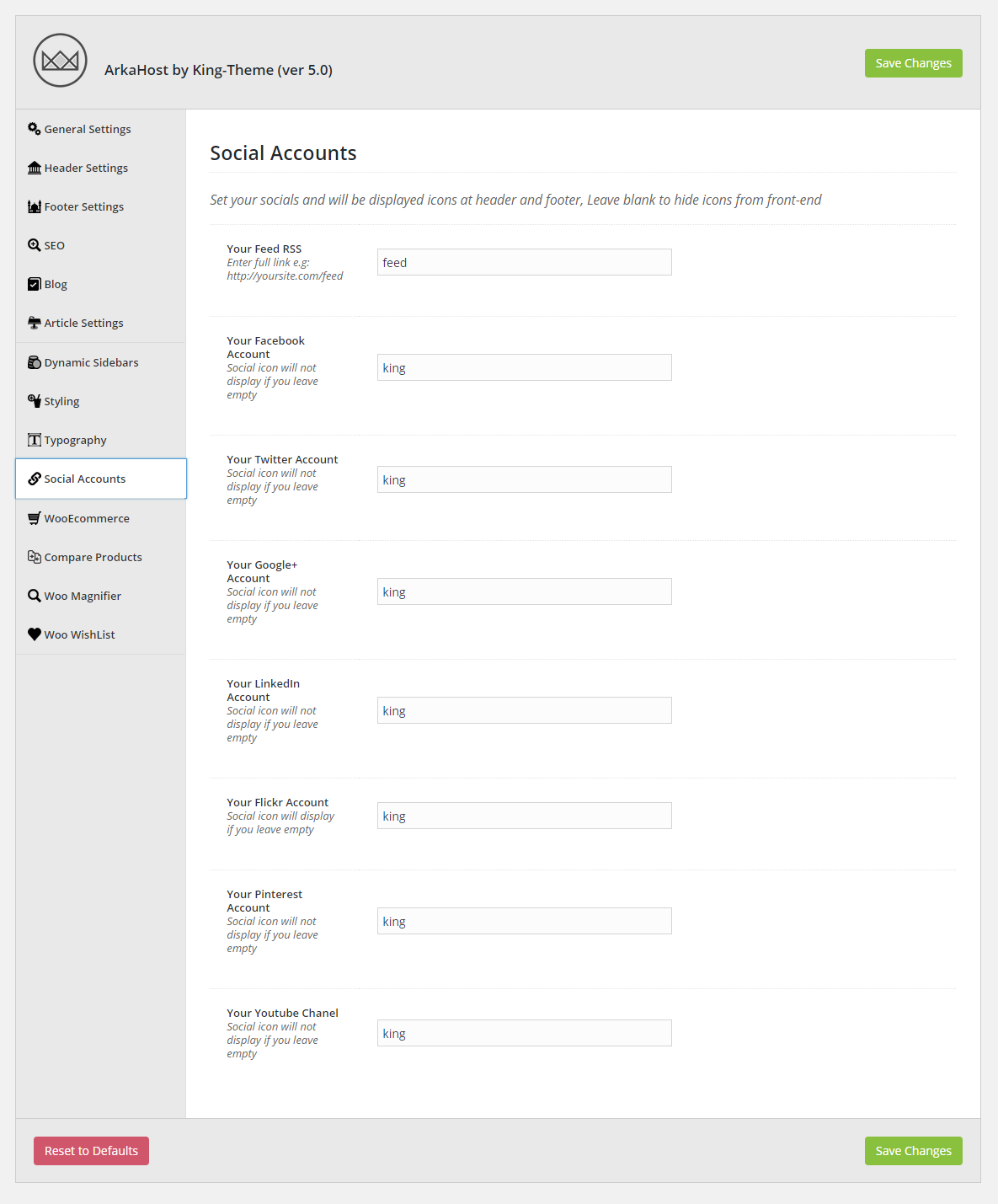This screenshot has width=998, height=1204.
Task: Click into the Twitter Account field
Action: 525,479
